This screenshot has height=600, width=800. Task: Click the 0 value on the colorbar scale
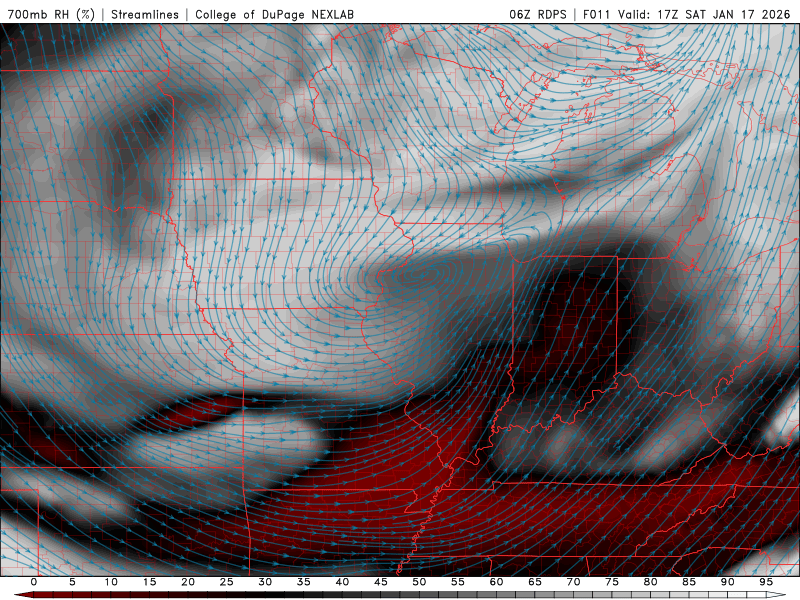point(34,582)
